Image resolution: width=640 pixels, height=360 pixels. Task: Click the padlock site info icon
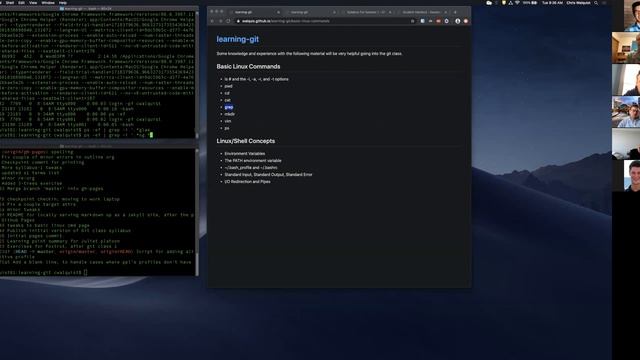click(238, 21)
